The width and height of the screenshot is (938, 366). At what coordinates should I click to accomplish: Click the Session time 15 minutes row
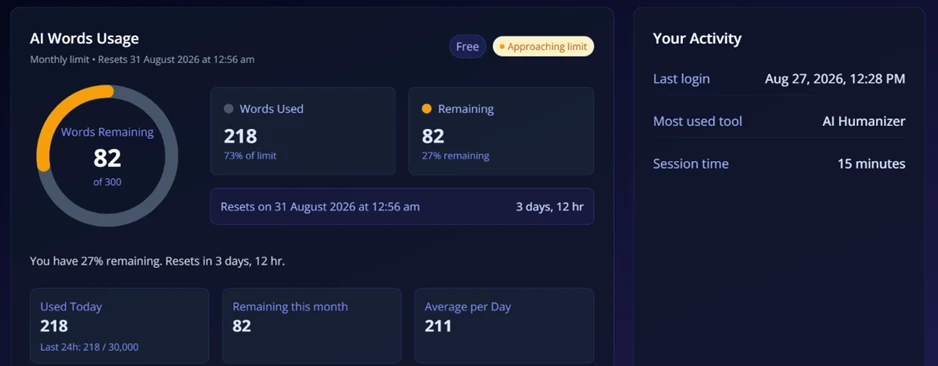pyautogui.click(x=779, y=164)
